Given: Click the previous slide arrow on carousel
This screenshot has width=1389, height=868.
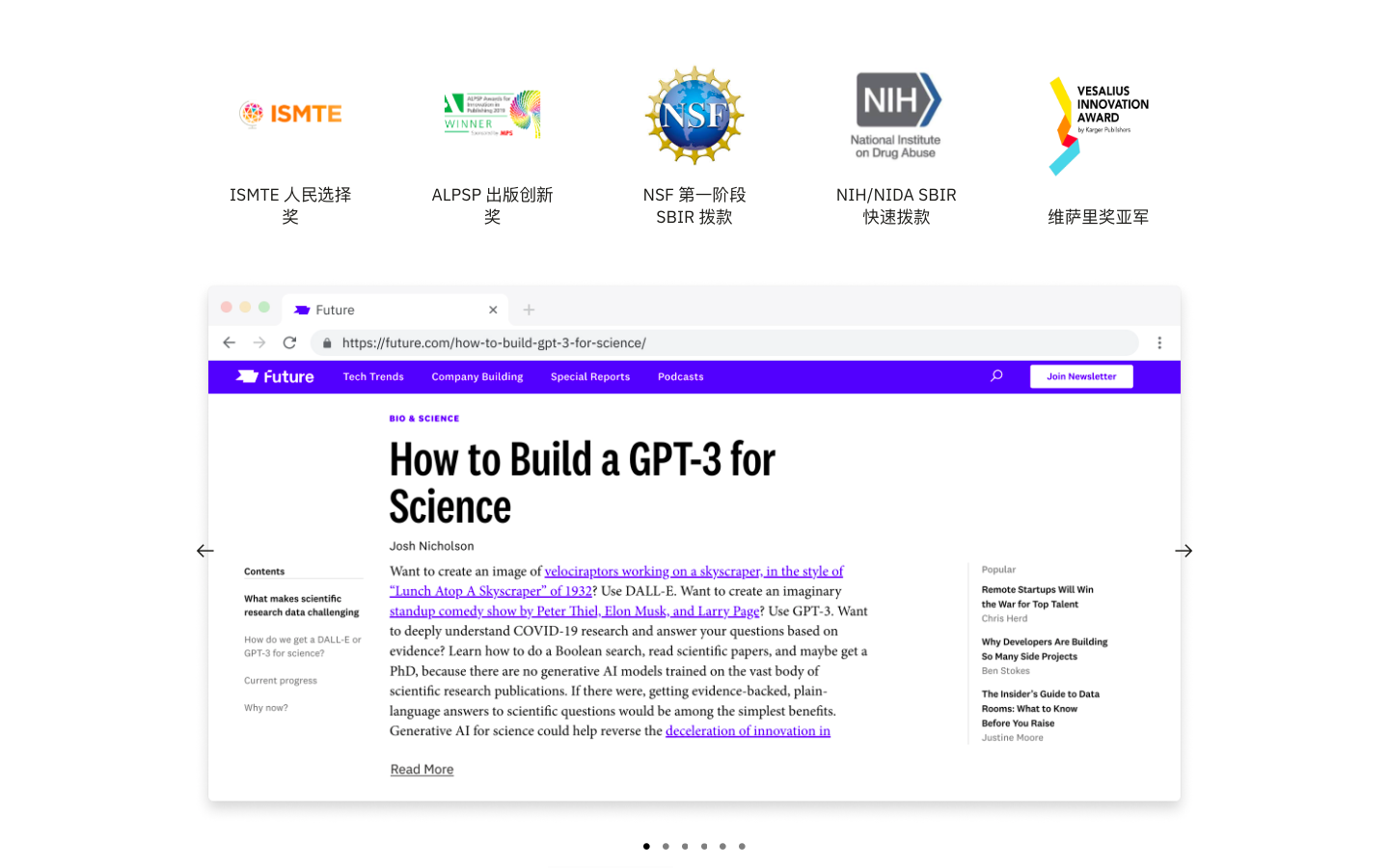Looking at the screenshot, I should coord(204,551).
